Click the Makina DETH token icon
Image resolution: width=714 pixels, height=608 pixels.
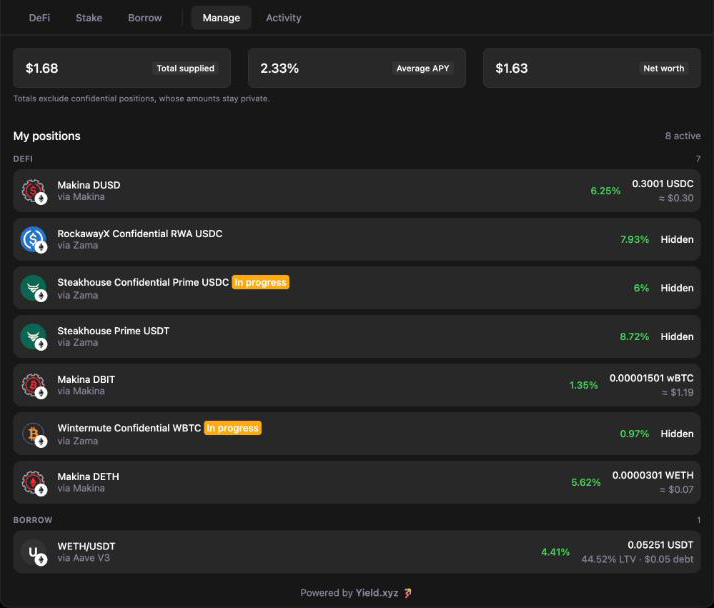34,482
